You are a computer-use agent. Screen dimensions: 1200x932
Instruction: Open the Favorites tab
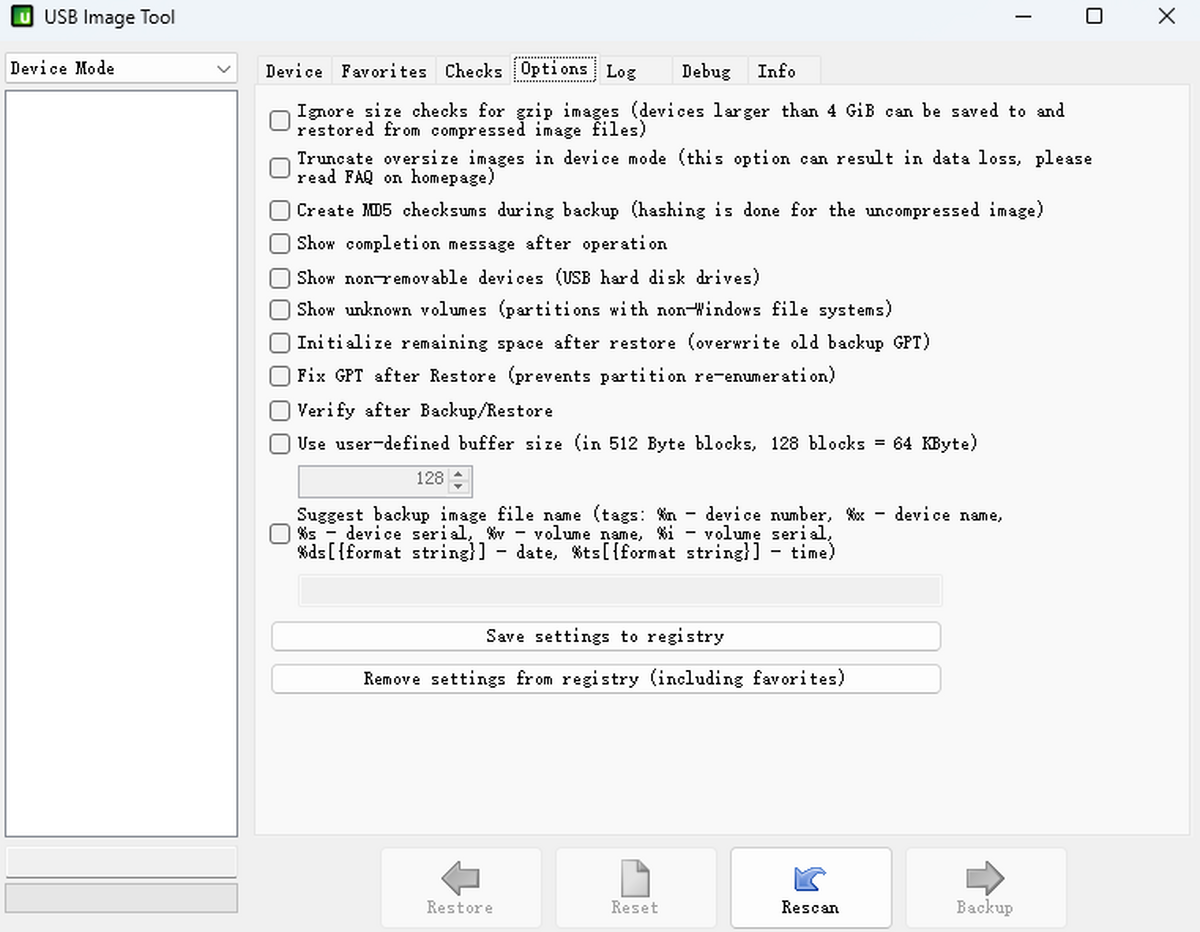pyautogui.click(x=384, y=71)
